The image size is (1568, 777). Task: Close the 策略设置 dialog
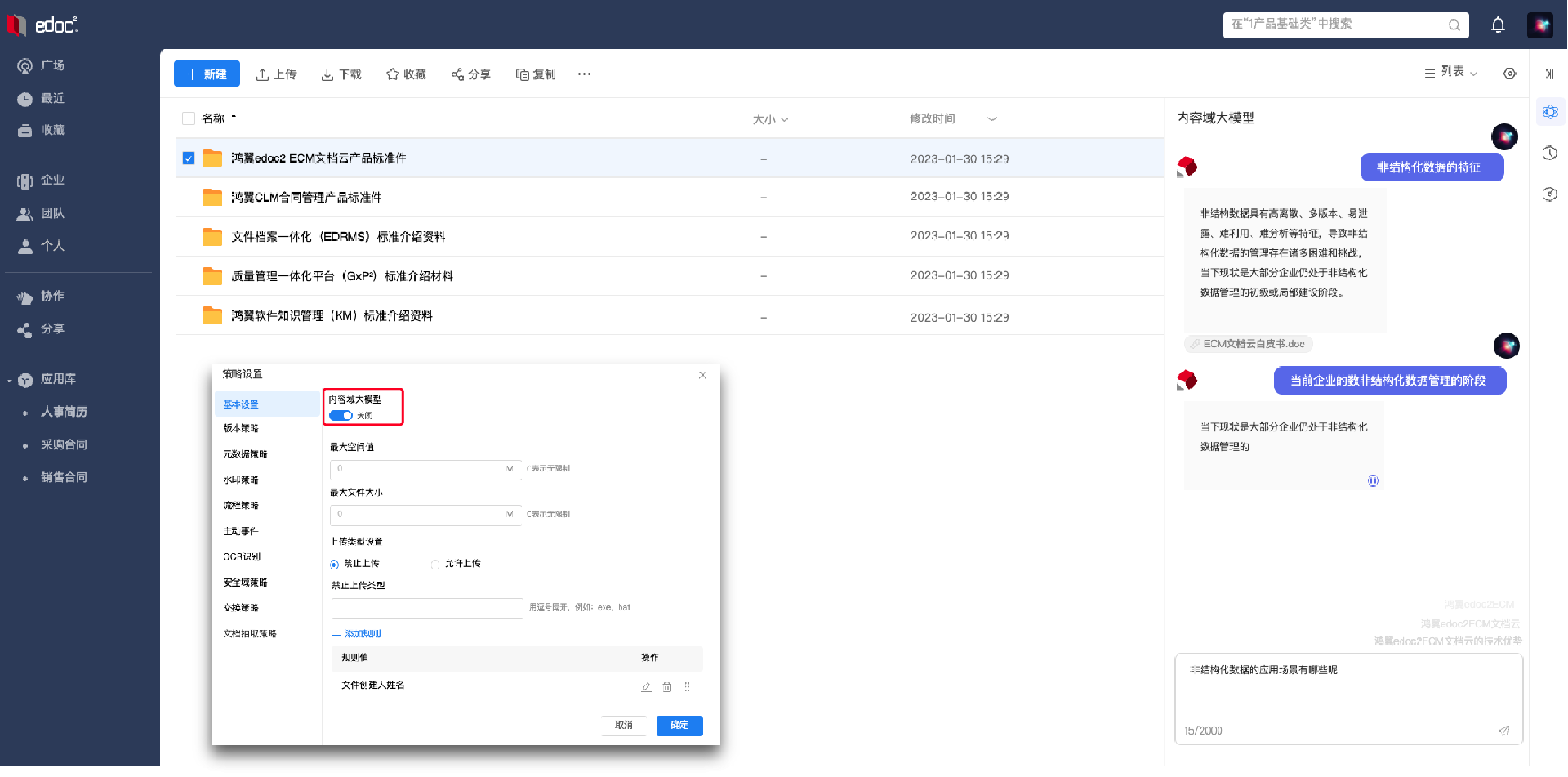[702, 375]
